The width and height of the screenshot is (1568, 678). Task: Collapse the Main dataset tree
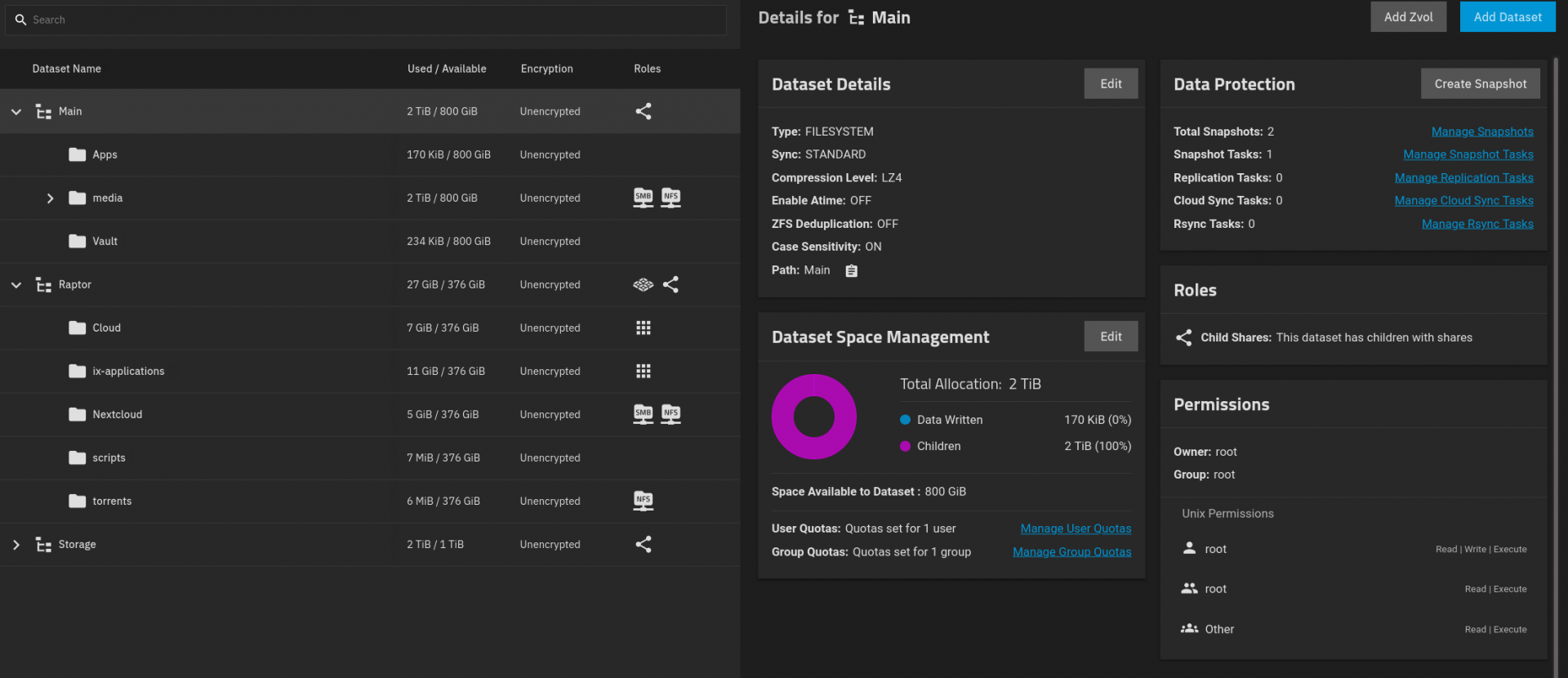click(x=16, y=112)
